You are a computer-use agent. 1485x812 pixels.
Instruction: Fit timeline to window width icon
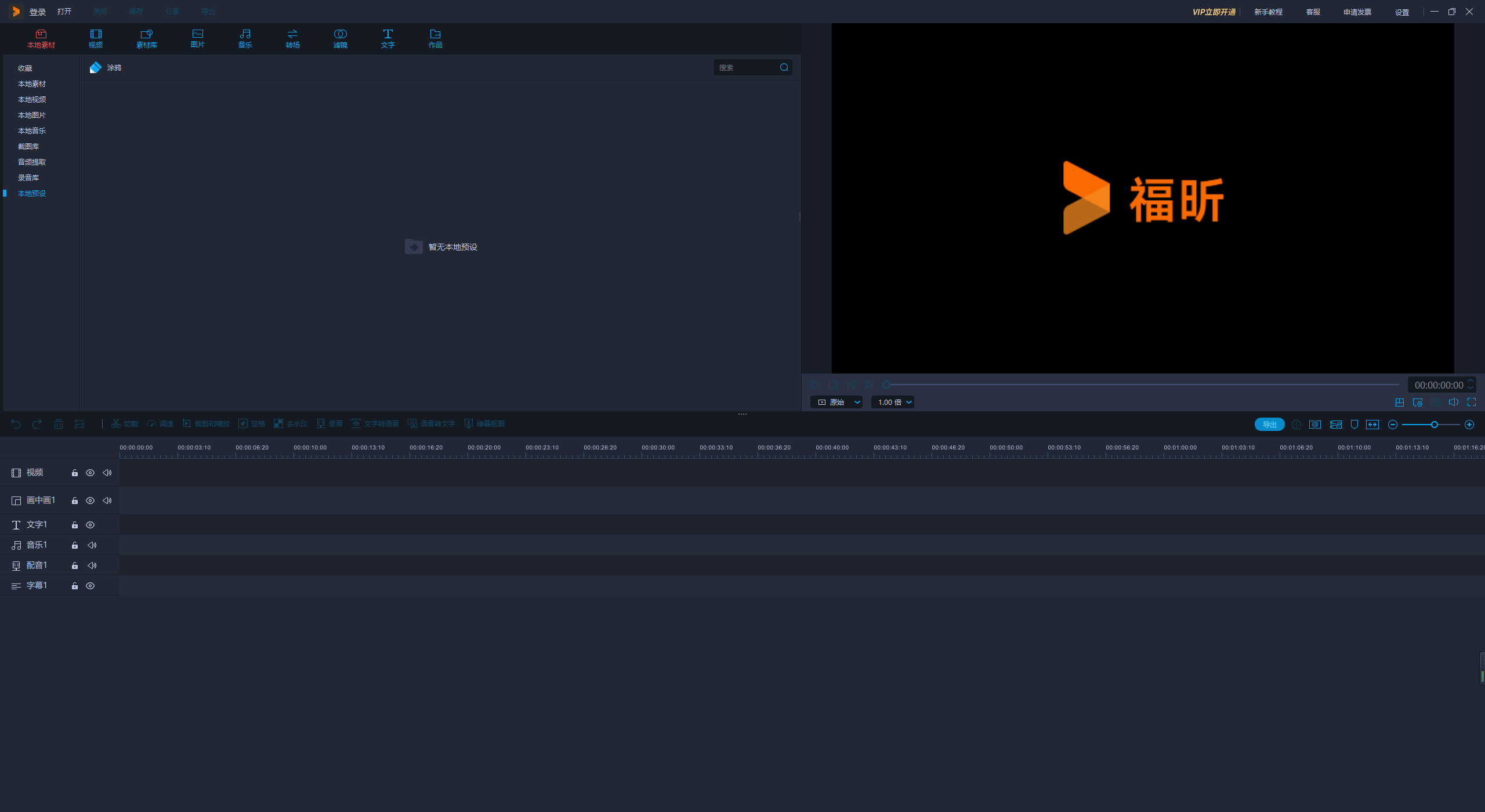[x=1372, y=425]
